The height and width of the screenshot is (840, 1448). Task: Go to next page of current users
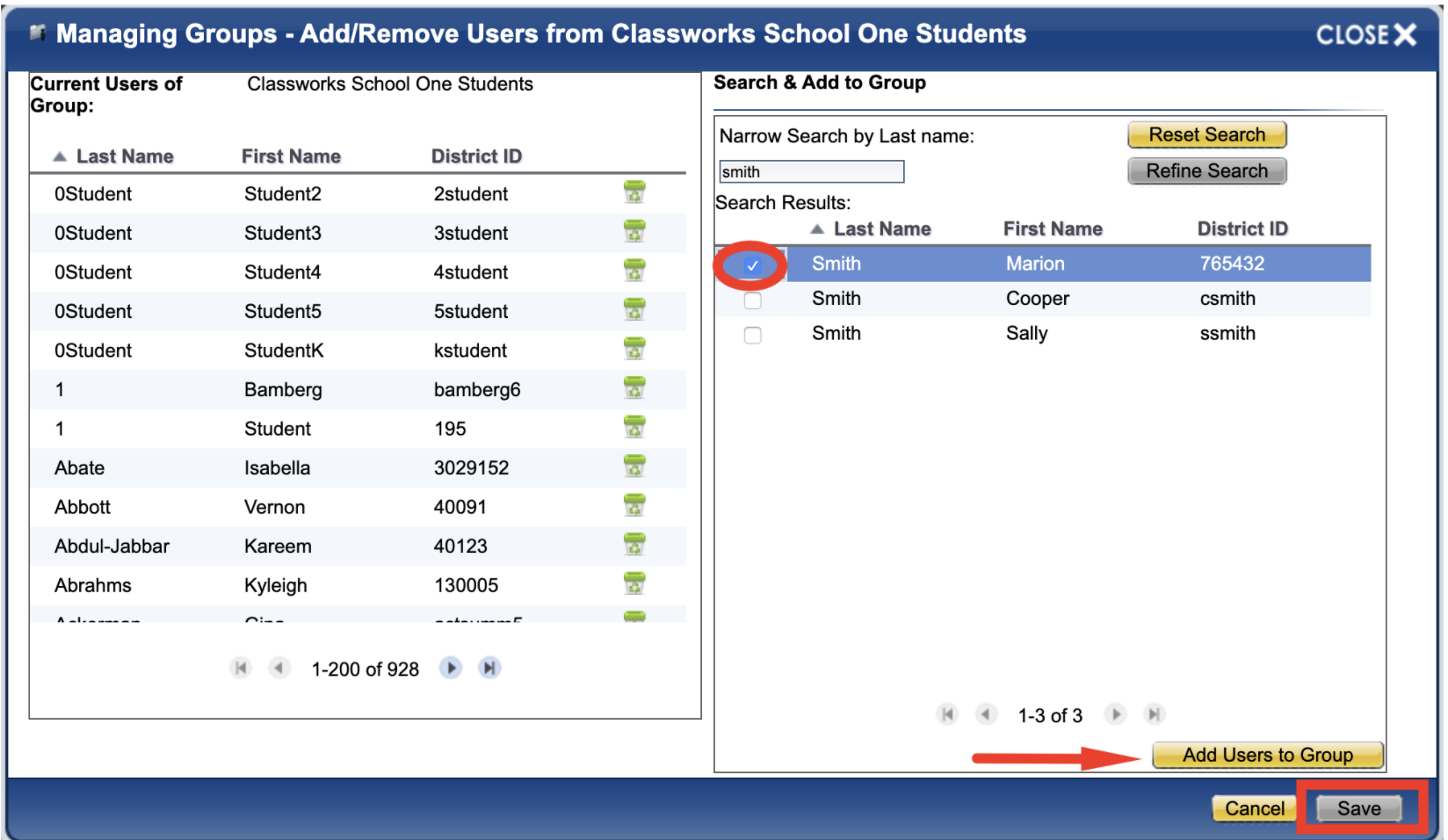(x=451, y=668)
